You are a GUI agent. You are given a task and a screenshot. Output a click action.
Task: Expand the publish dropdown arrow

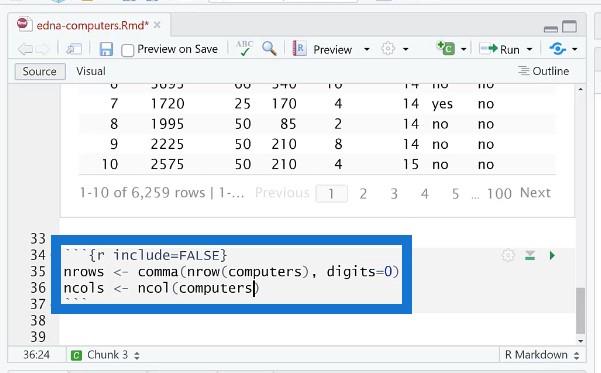574,49
